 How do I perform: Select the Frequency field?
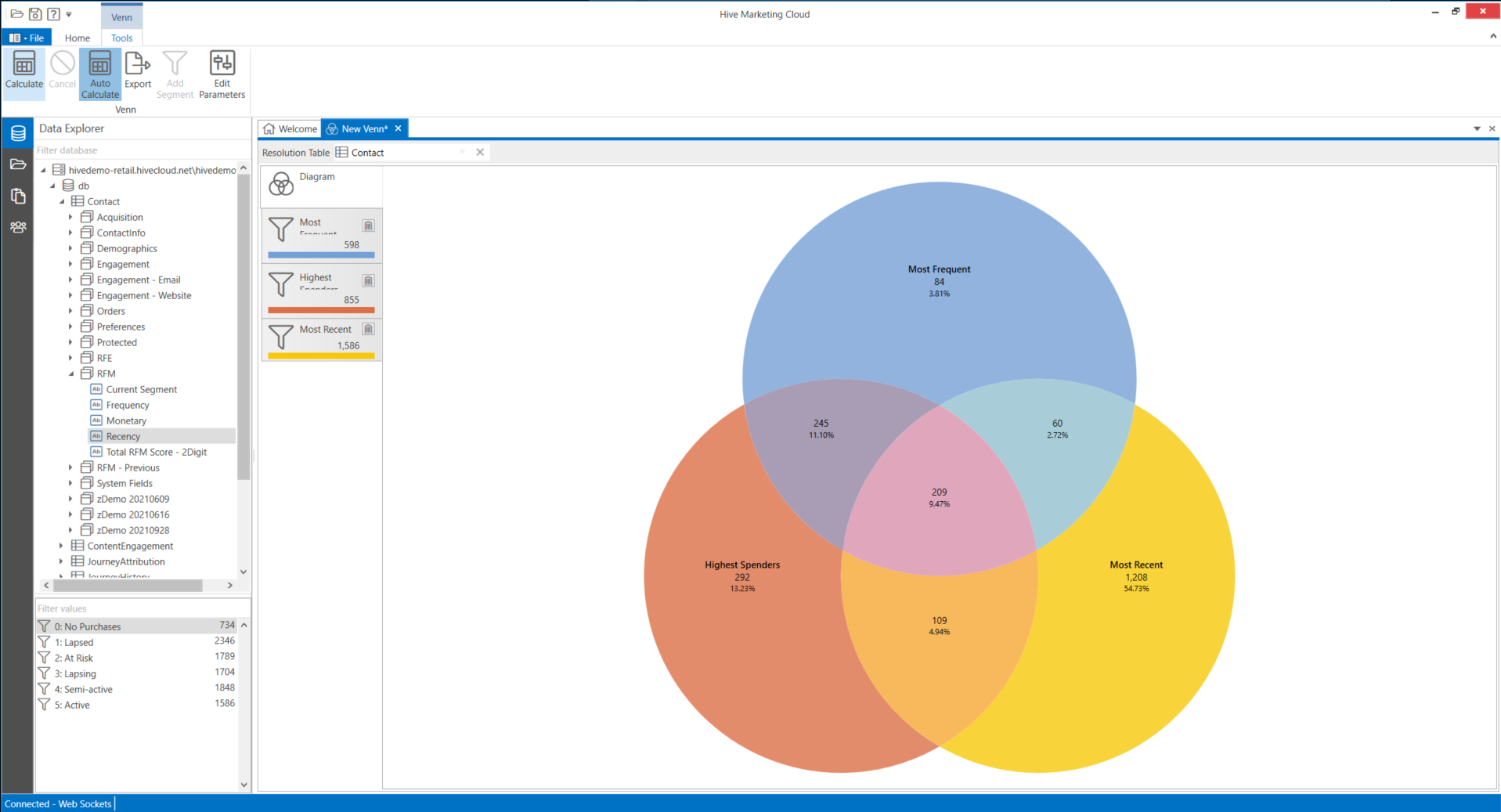[128, 405]
